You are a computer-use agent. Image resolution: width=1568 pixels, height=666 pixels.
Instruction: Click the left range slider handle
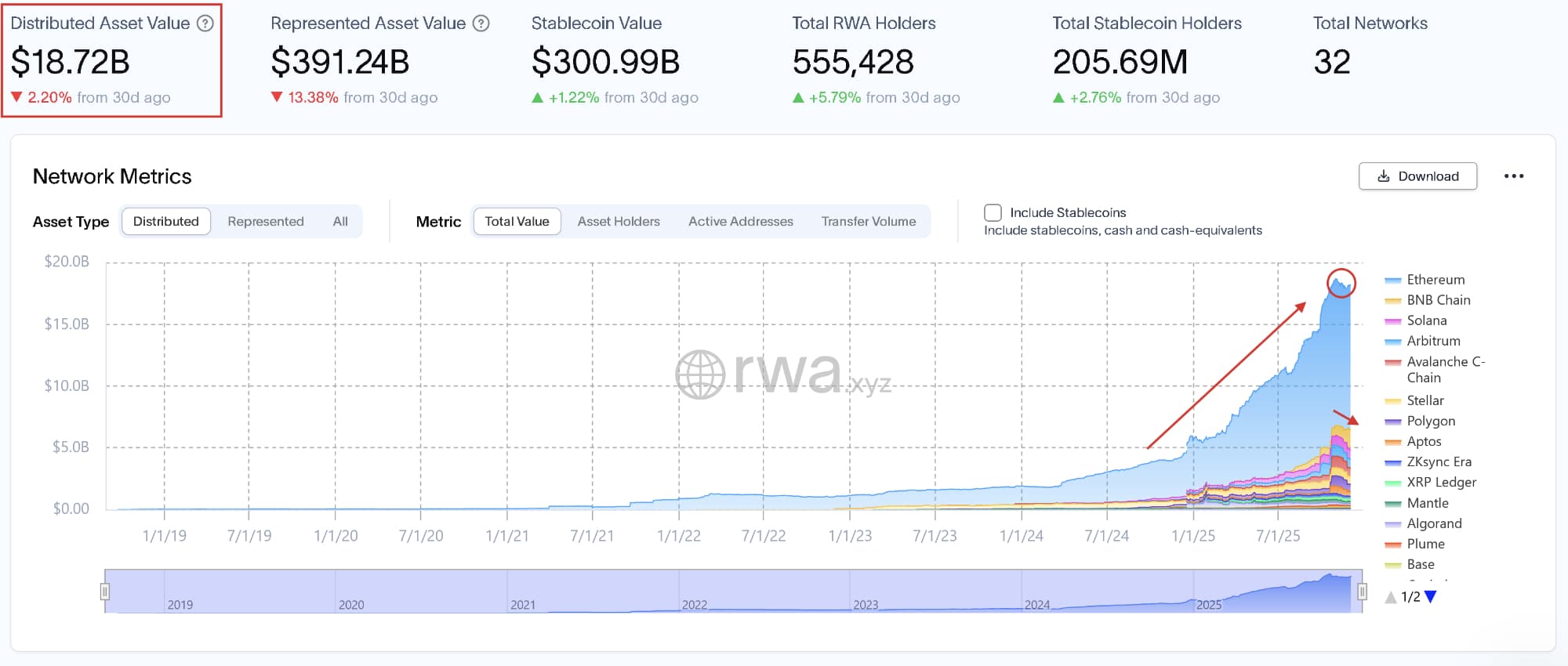(x=105, y=592)
